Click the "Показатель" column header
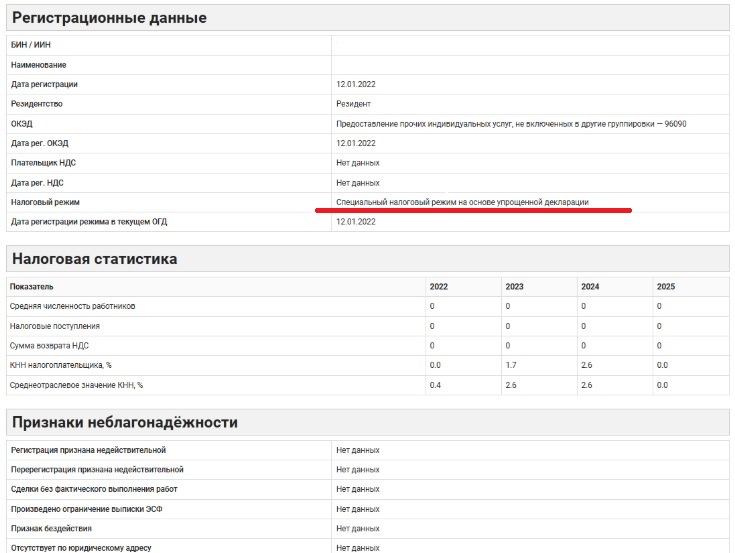 [x=32, y=286]
